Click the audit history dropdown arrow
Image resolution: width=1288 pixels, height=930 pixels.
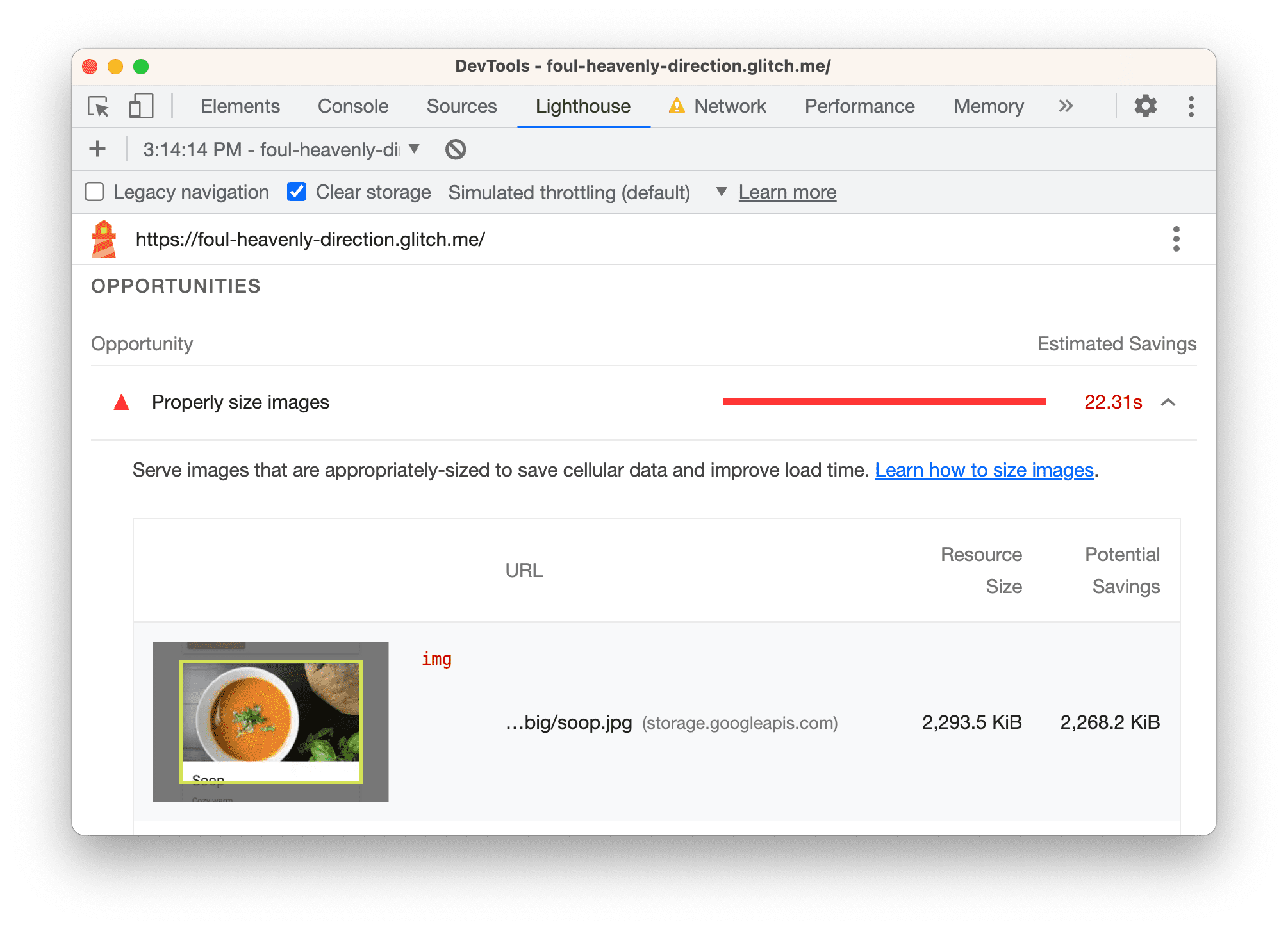tap(417, 150)
